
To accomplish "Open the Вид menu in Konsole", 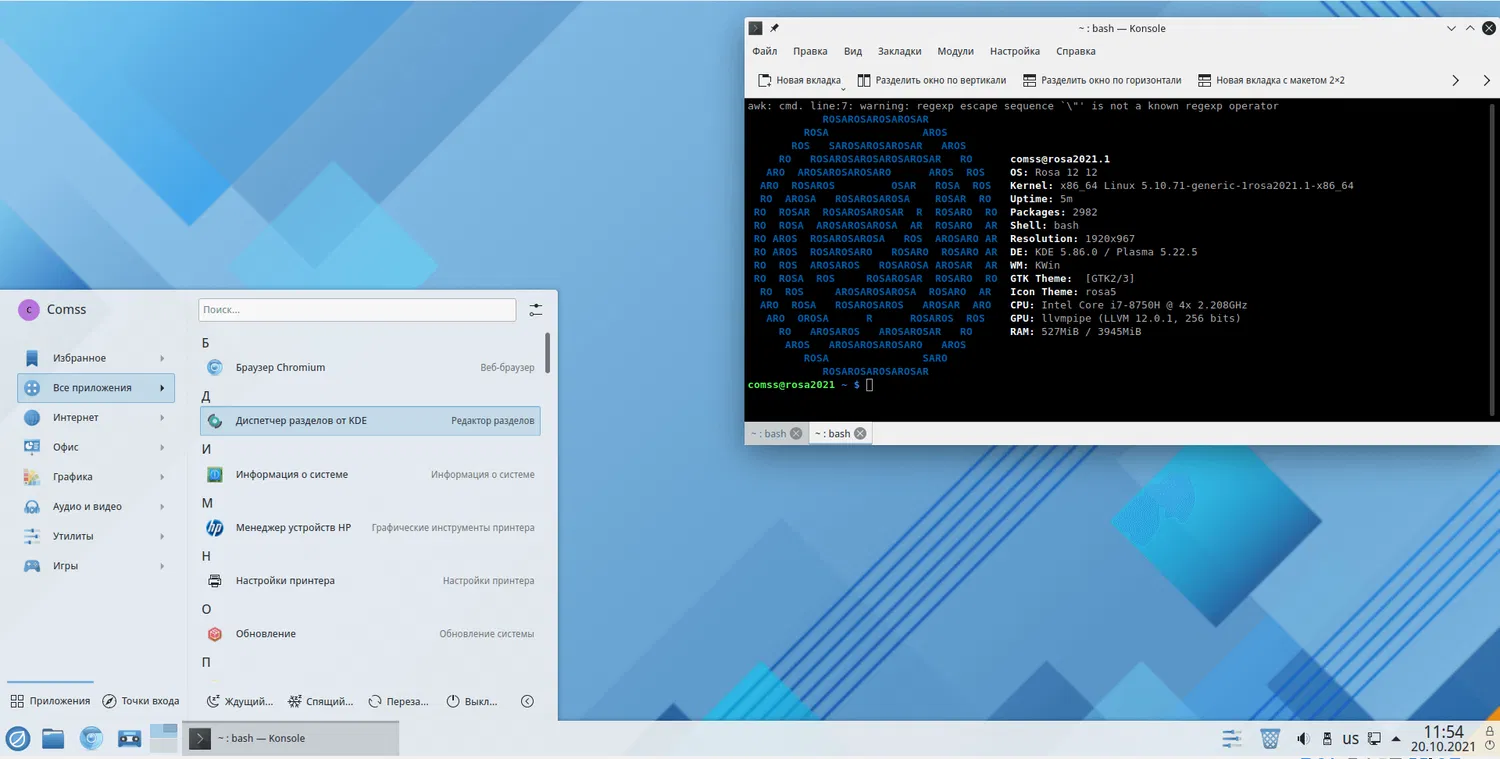I will point(853,51).
